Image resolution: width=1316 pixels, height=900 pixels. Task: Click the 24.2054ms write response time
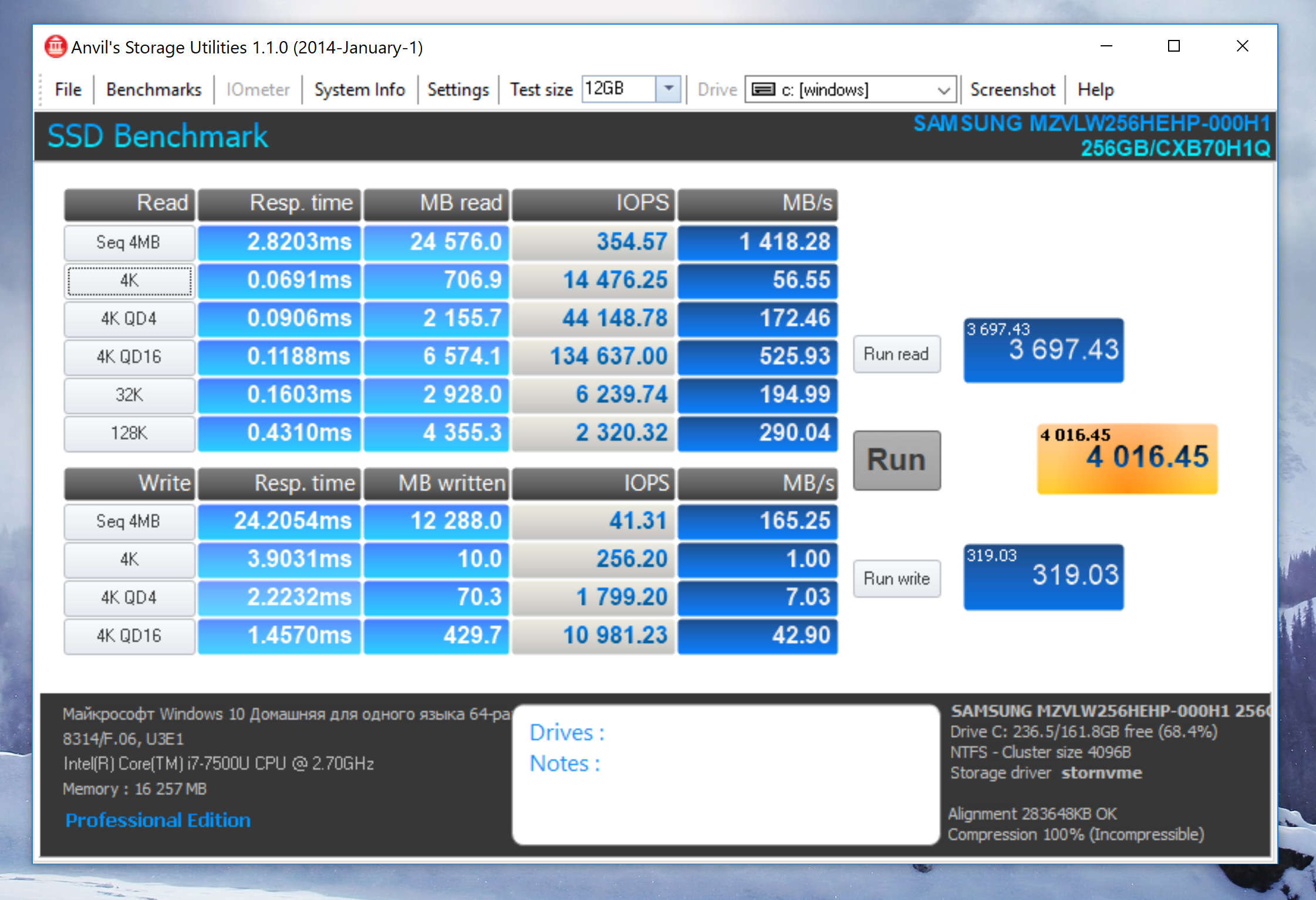pos(279,521)
